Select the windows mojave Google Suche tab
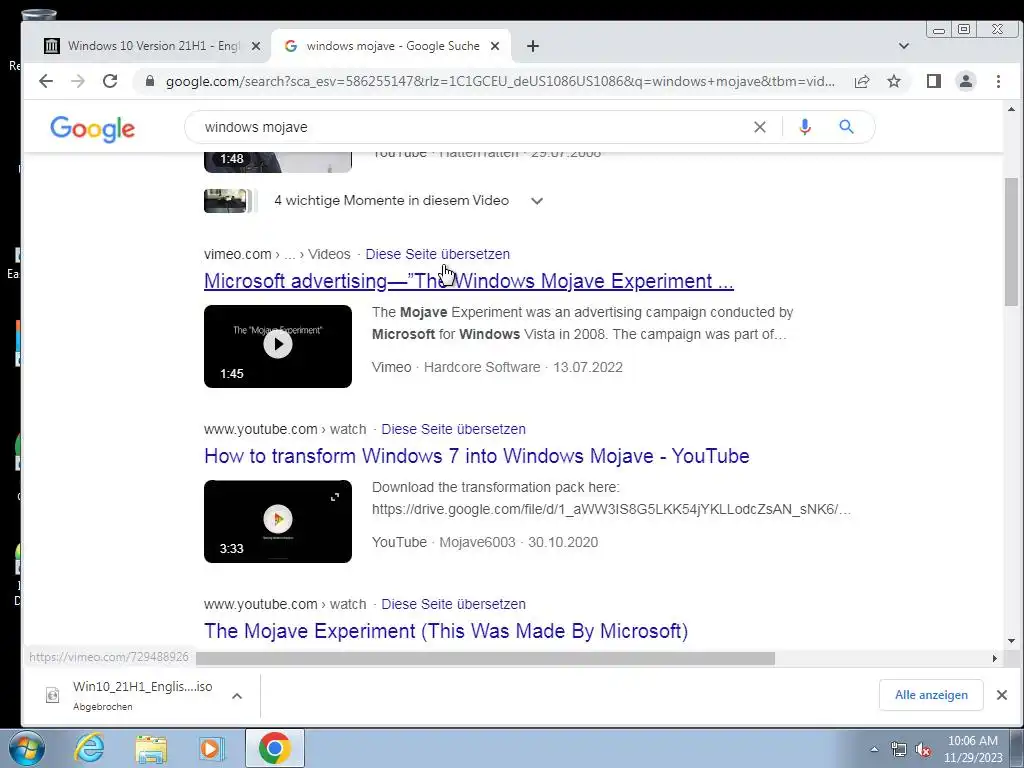 (391, 46)
